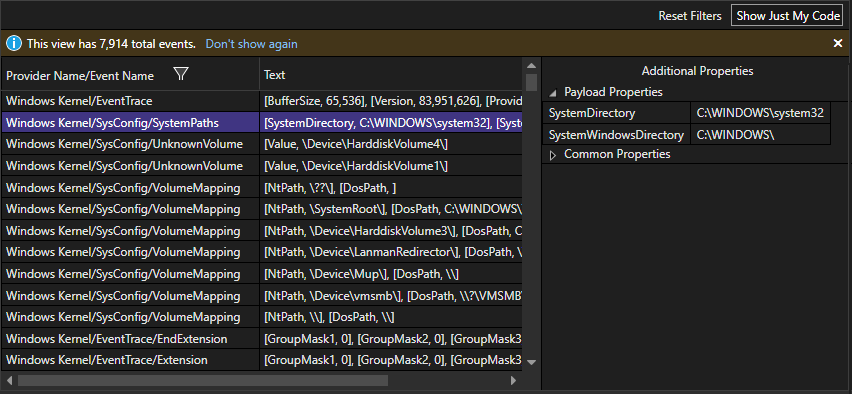Screen dimensions: 852x394
Task: Click the Don't show again link
Action: tap(252, 44)
